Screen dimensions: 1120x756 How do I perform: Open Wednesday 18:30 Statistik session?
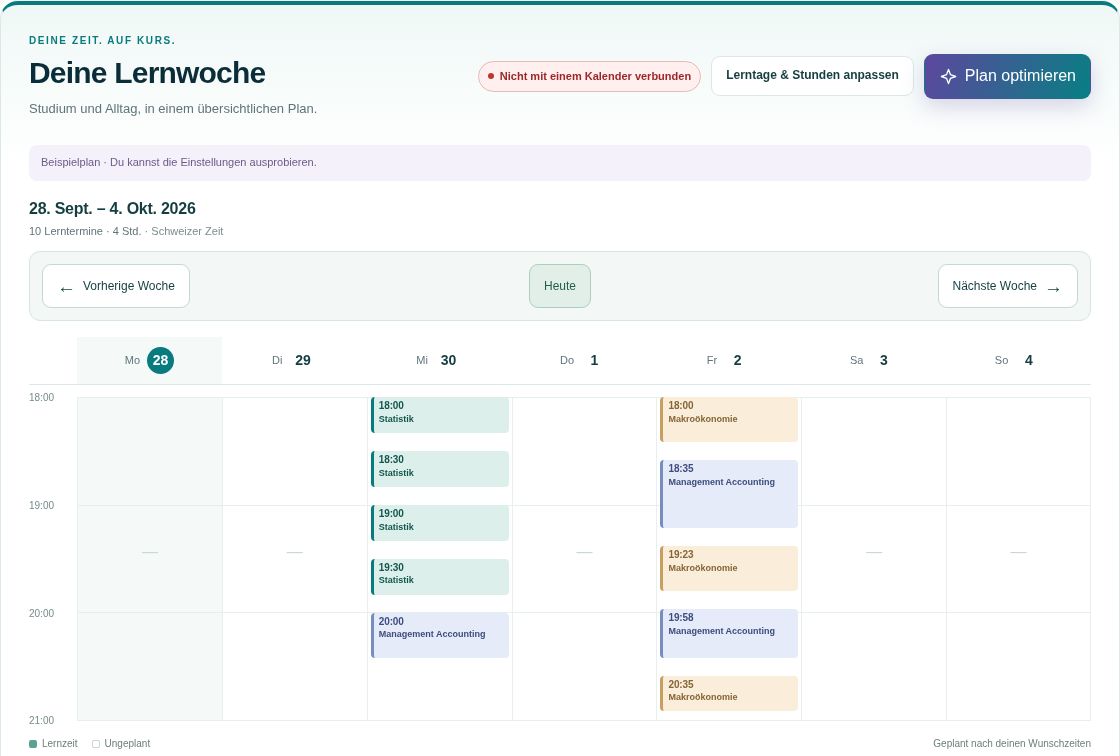click(x=440, y=469)
